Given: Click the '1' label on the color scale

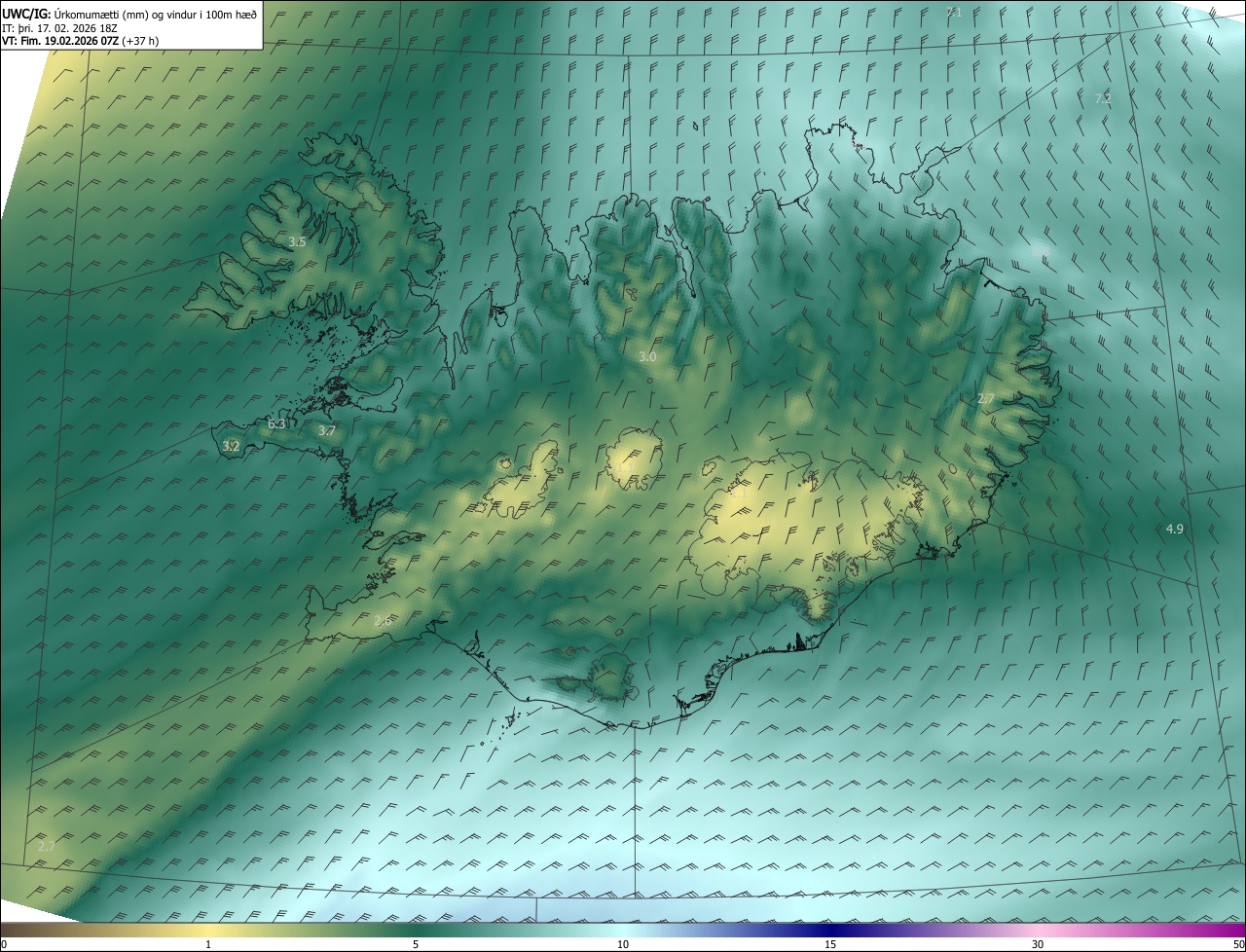Looking at the screenshot, I should tap(208, 944).
